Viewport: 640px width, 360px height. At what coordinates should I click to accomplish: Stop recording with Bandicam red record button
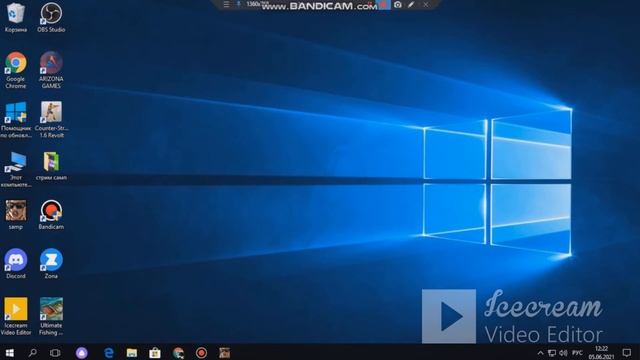[x=384, y=5]
